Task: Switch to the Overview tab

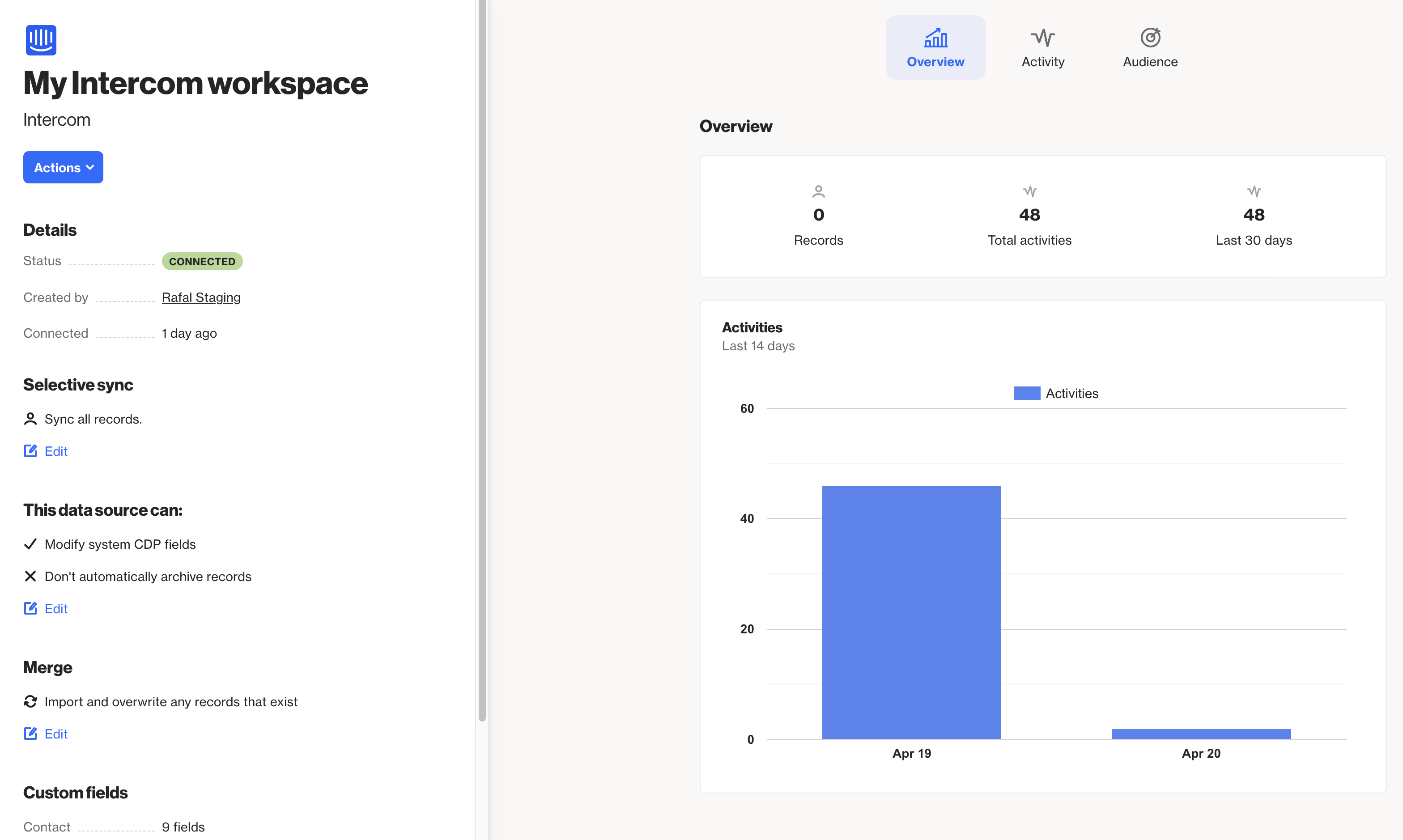Action: click(935, 47)
